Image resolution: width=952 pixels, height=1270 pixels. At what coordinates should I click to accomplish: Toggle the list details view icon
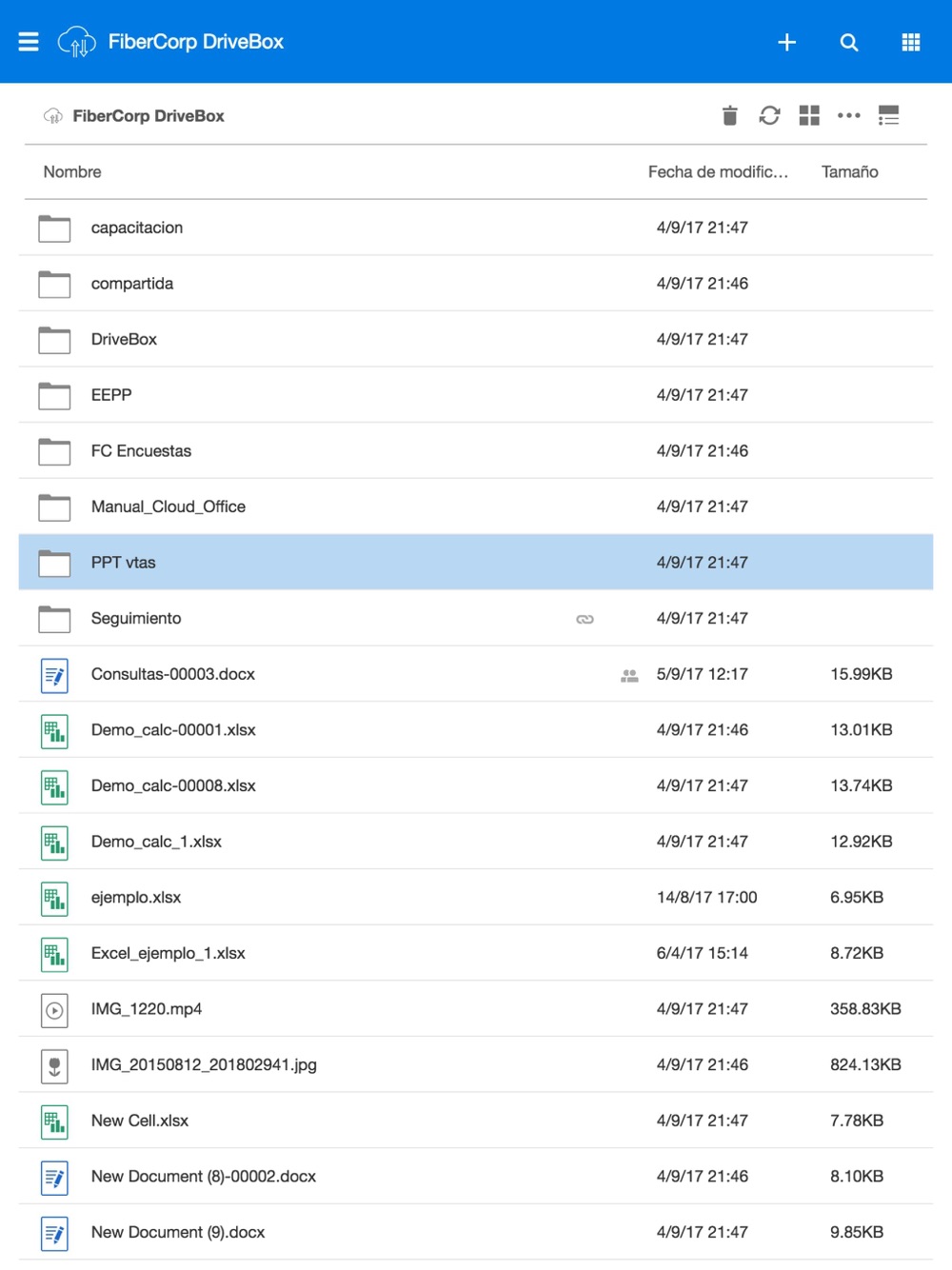pos(889,116)
